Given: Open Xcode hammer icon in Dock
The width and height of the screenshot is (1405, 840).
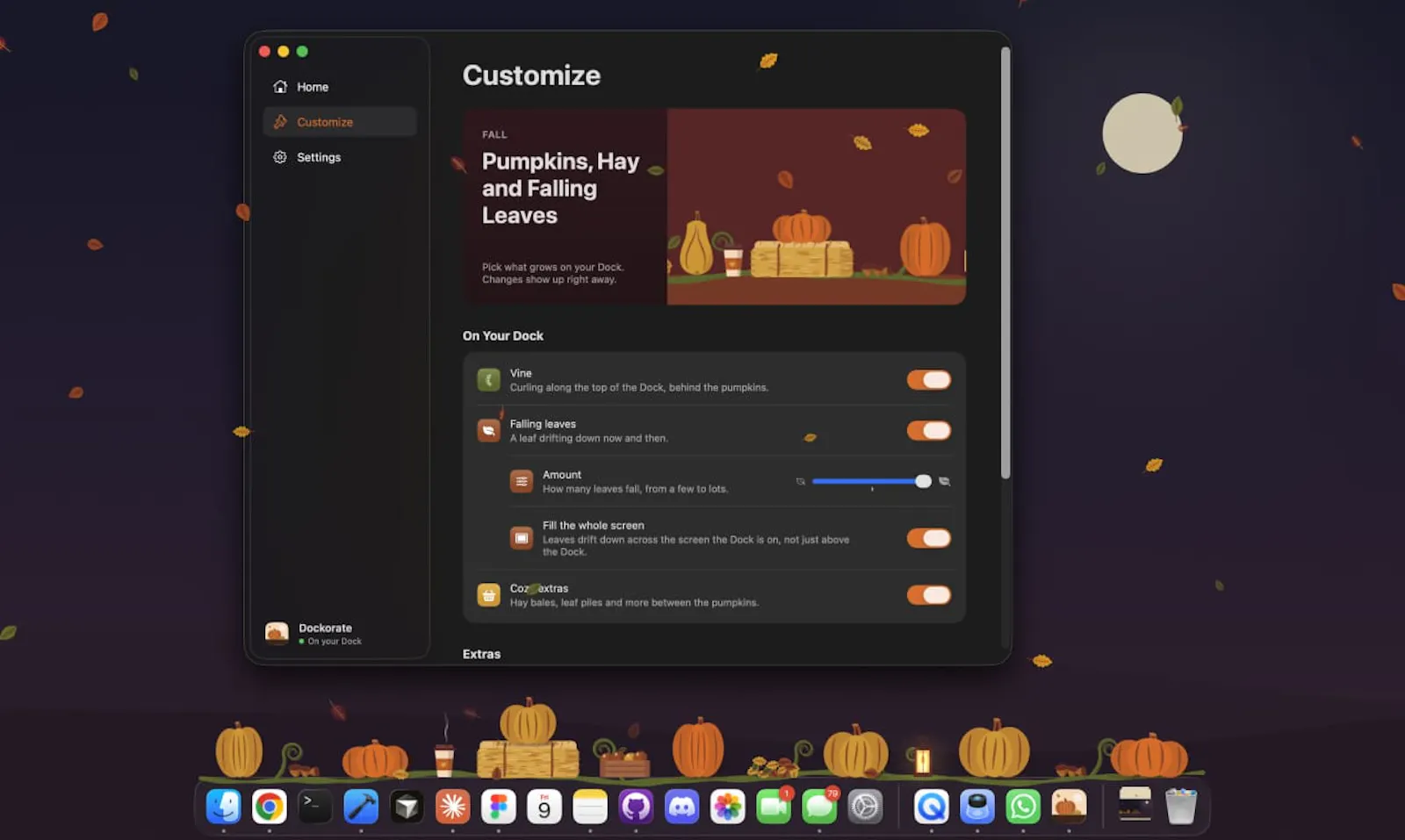Looking at the screenshot, I should point(361,806).
